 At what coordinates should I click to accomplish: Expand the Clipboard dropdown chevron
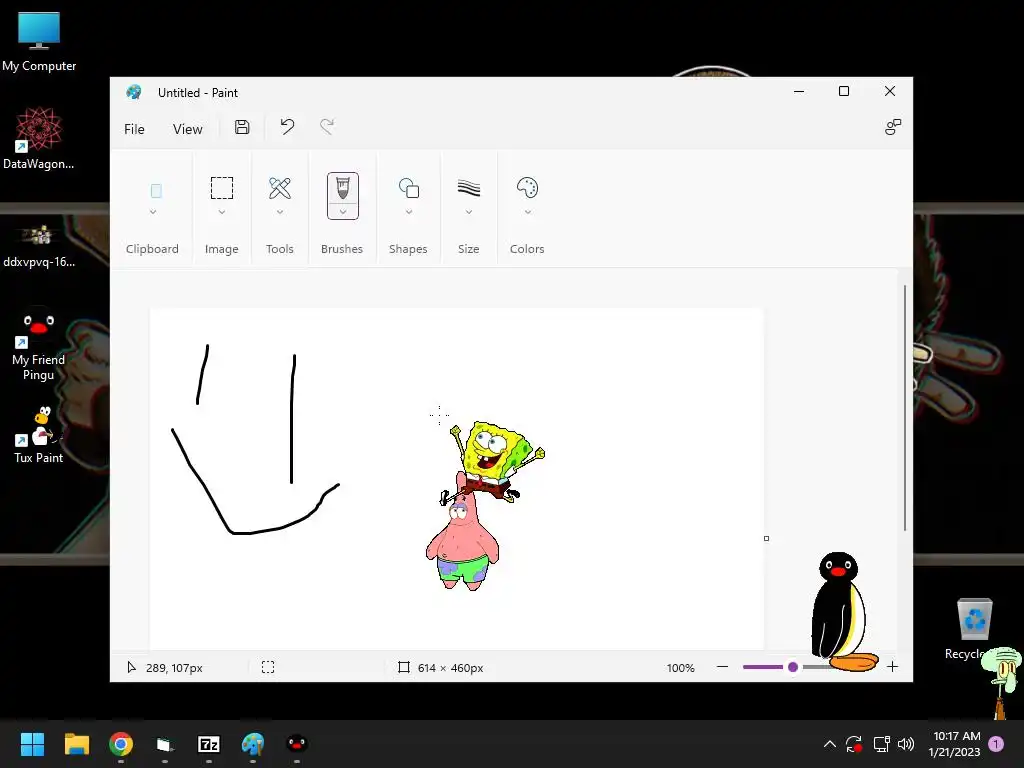coord(153,212)
